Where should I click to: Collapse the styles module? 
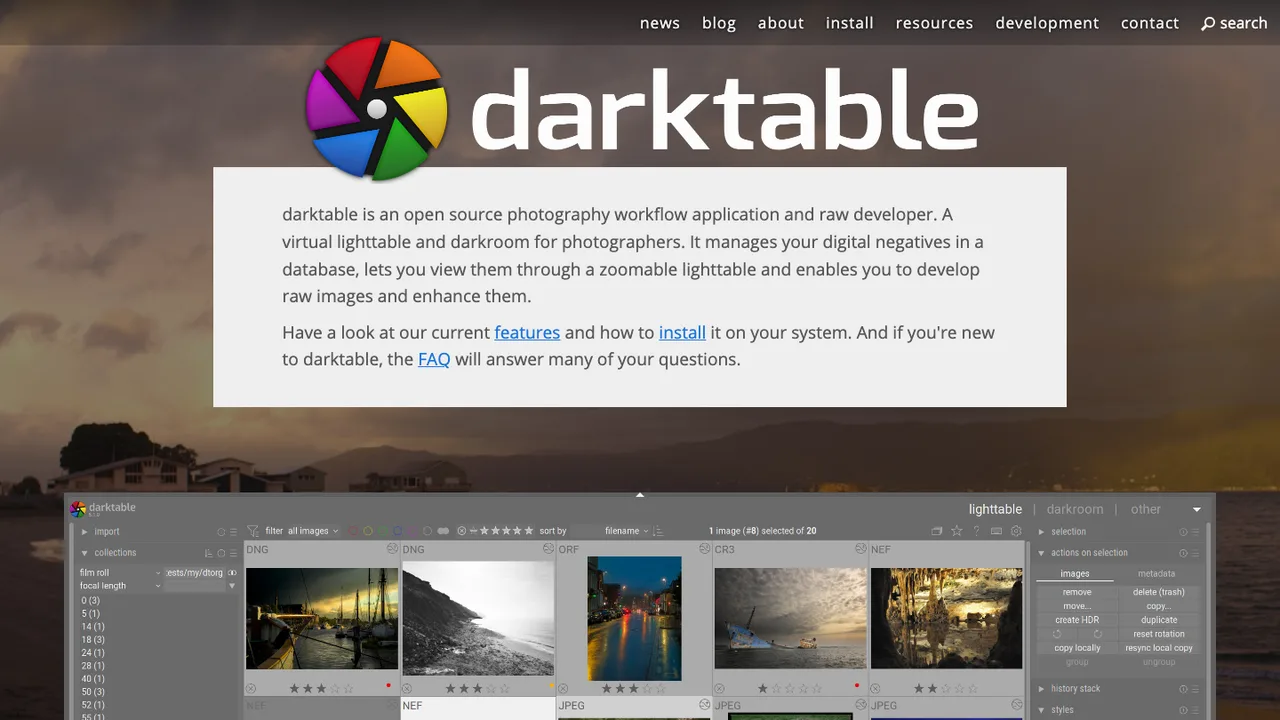(x=1041, y=710)
